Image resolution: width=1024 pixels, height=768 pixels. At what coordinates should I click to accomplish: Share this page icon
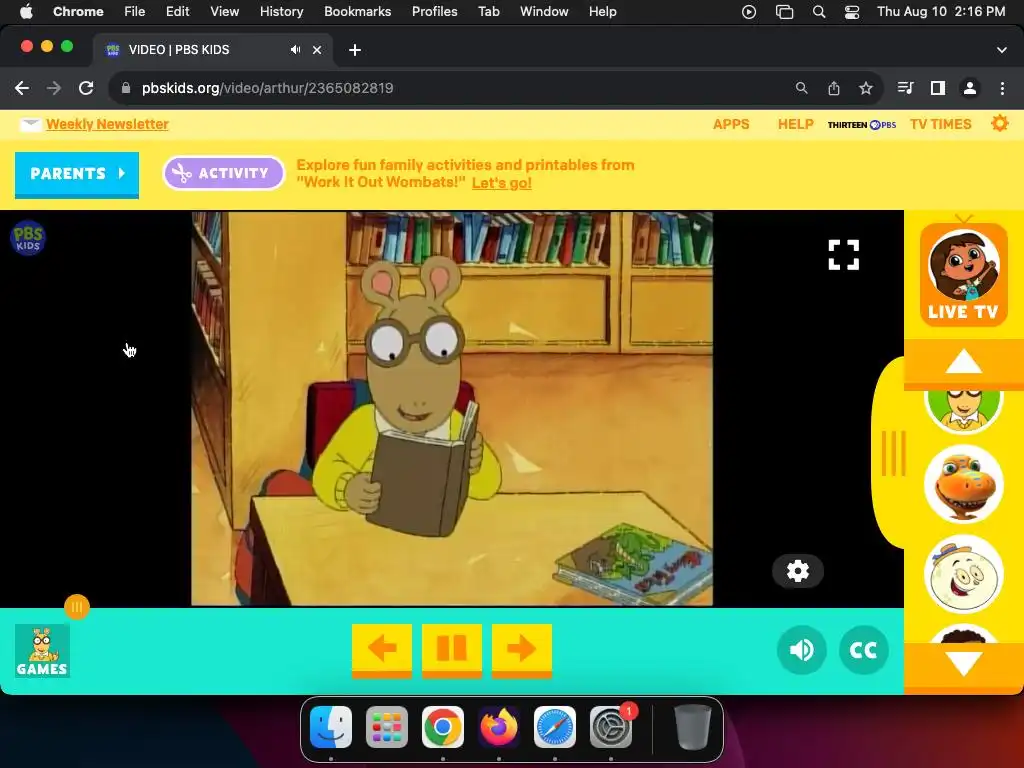tap(834, 88)
